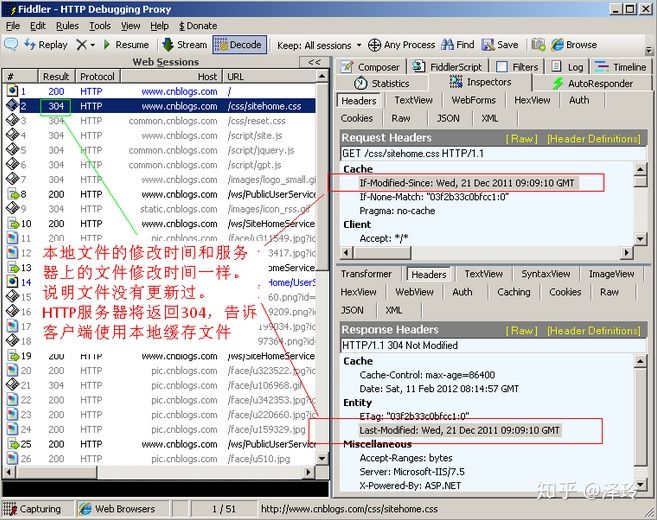Click the QuickExec black command box

coord(166,489)
